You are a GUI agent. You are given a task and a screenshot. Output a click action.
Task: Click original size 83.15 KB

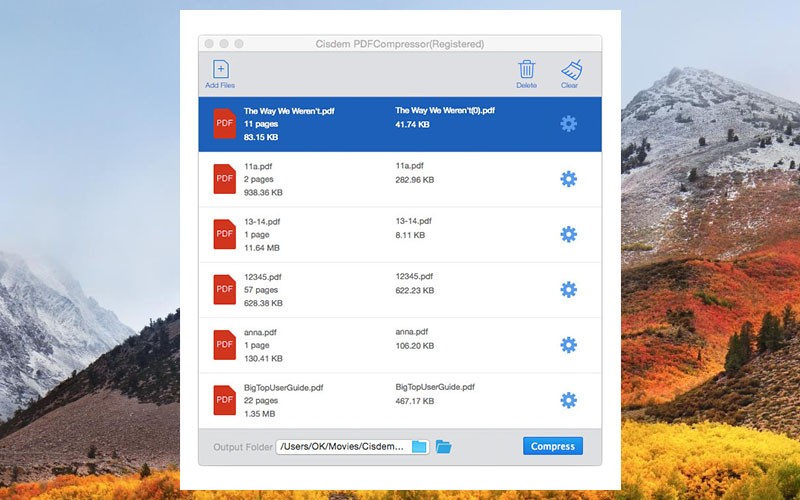(261, 137)
